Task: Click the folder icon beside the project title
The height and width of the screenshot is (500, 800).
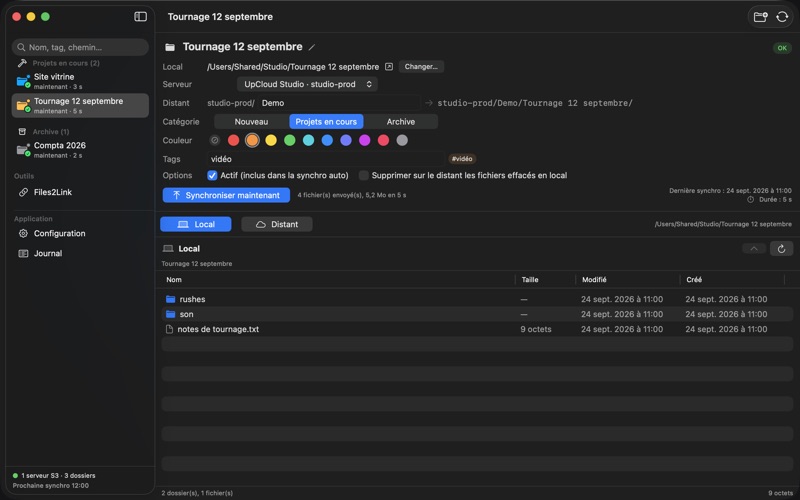Action: point(170,47)
